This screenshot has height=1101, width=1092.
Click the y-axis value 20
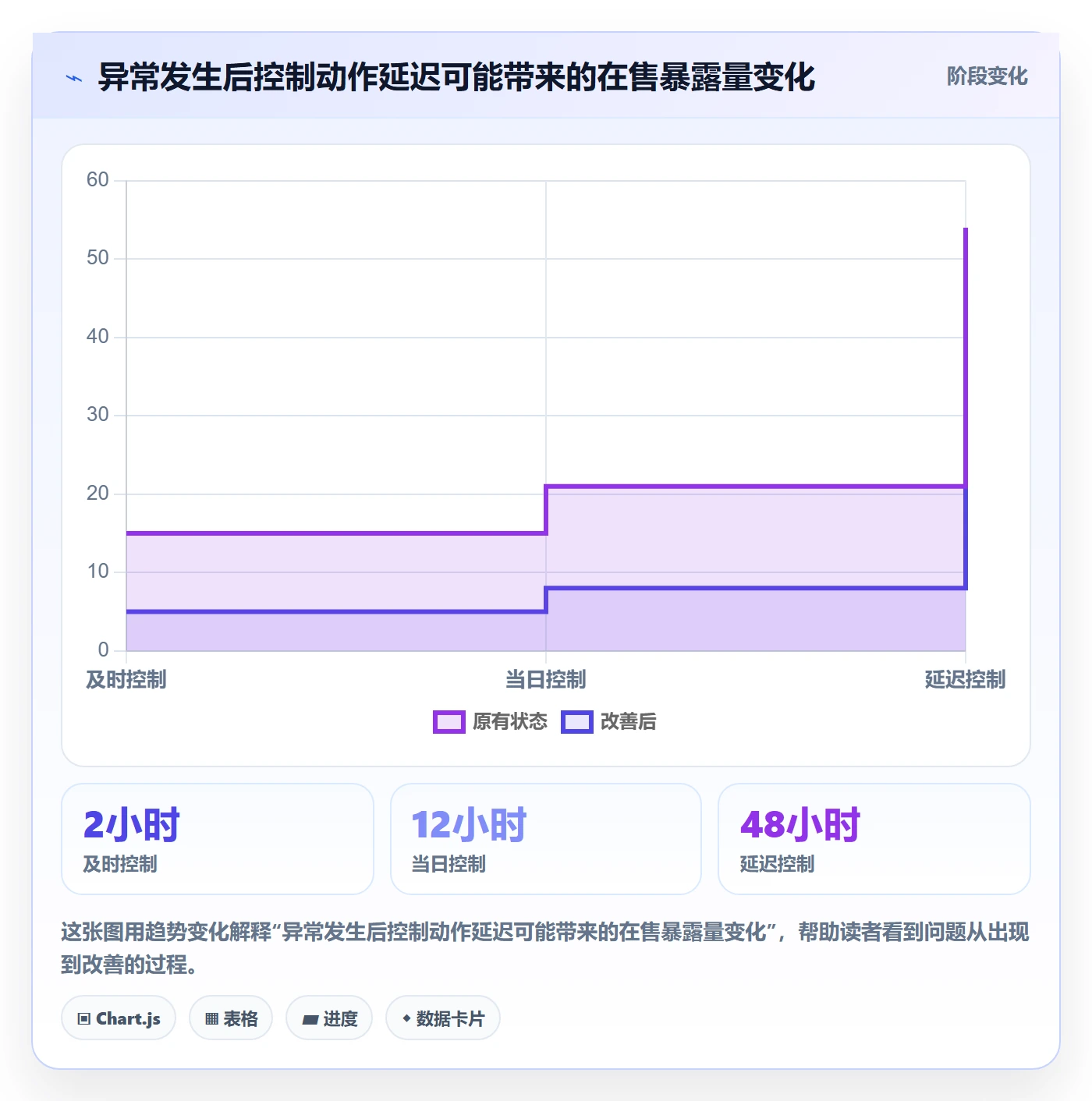pos(97,494)
